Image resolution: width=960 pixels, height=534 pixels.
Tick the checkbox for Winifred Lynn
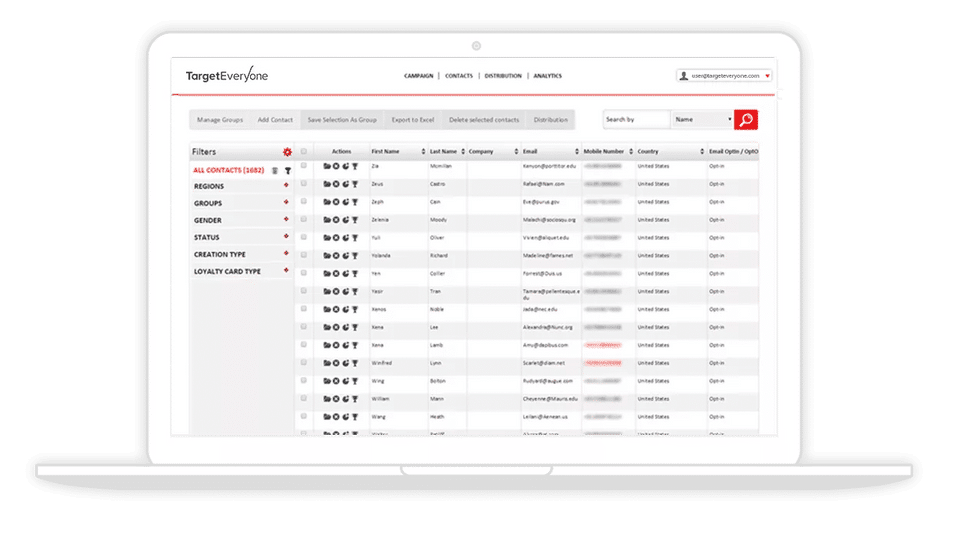[304, 363]
